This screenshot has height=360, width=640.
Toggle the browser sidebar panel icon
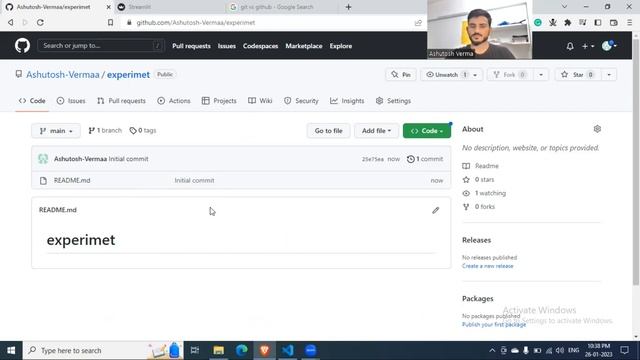(598, 22)
